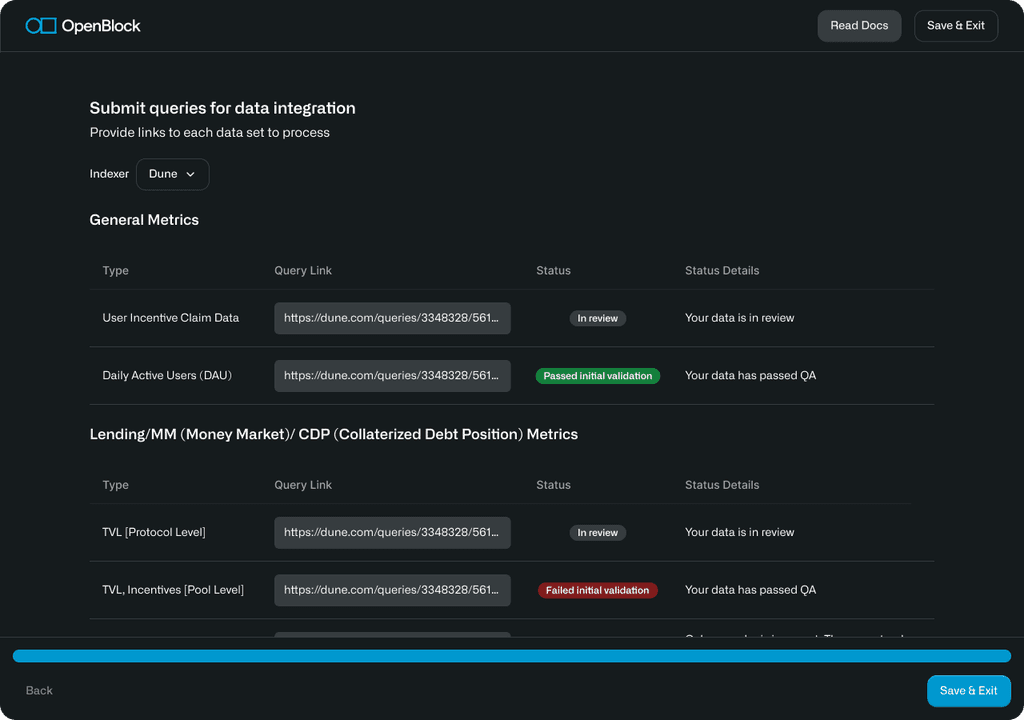
Task: Click the OpenBlock logo icon
Action: [40, 25]
